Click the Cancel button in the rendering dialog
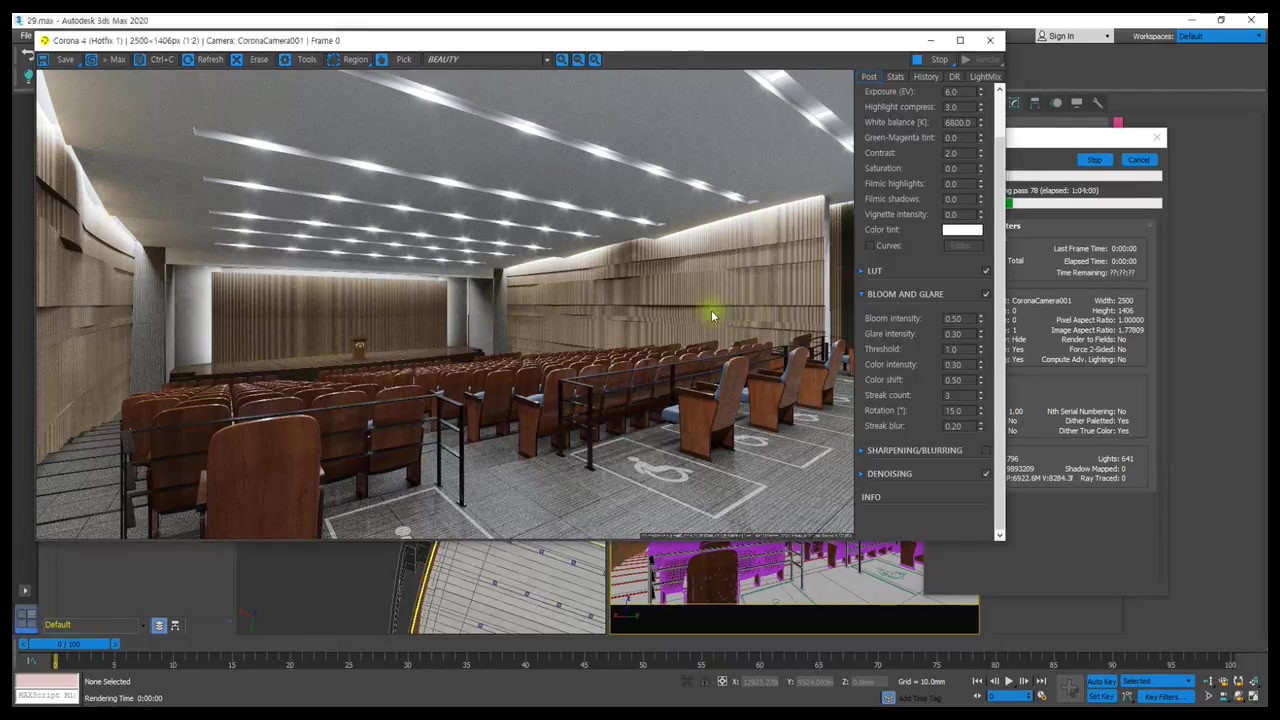 (1138, 160)
